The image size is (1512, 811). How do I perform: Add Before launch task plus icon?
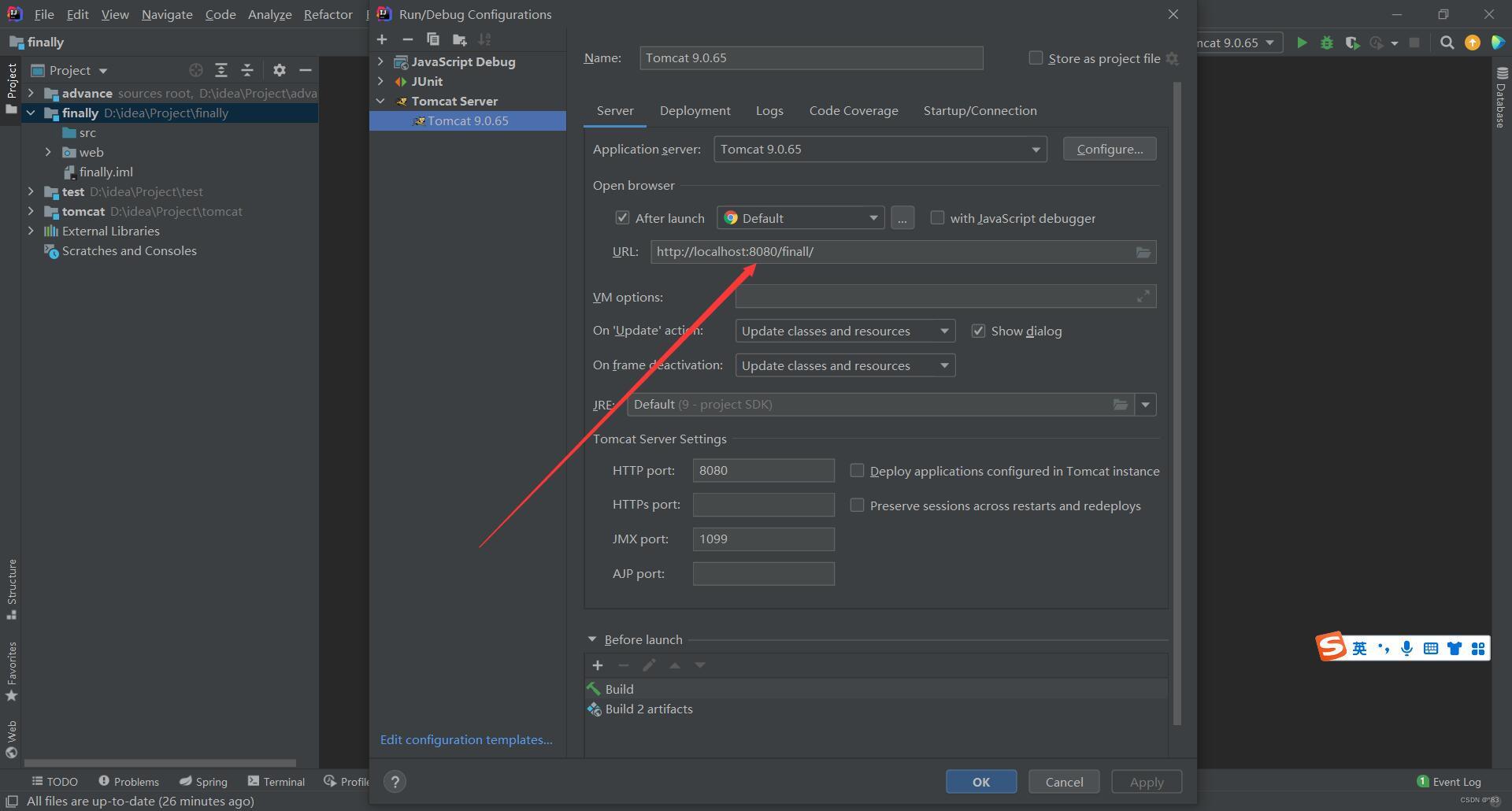coord(598,665)
